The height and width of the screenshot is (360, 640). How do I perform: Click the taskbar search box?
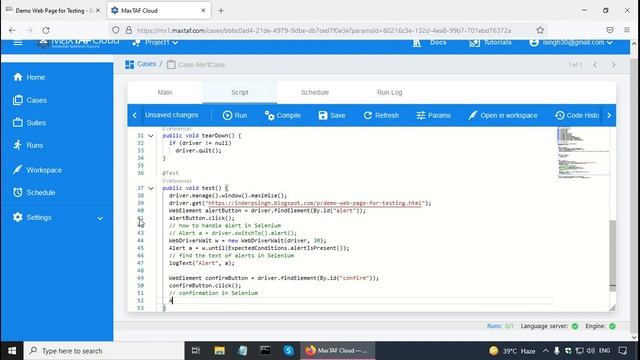coord(104,351)
